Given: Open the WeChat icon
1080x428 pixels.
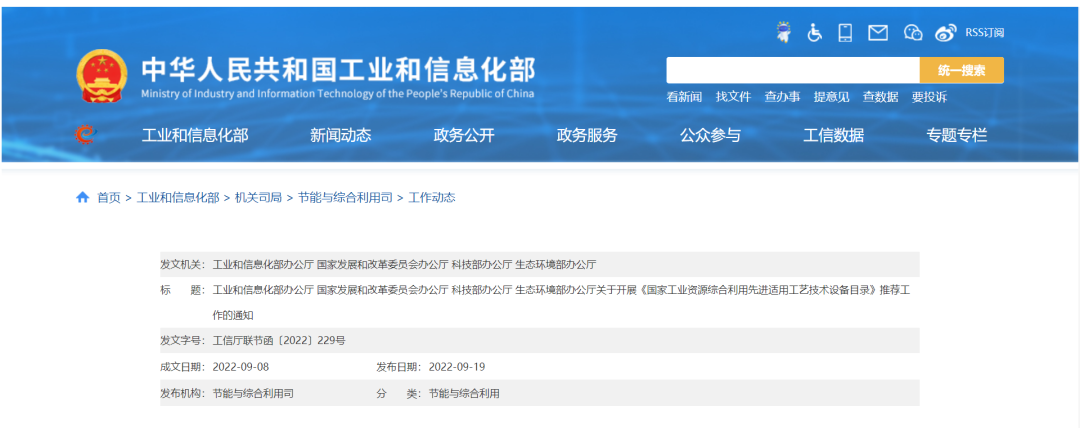Looking at the screenshot, I should (x=913, y=32).
